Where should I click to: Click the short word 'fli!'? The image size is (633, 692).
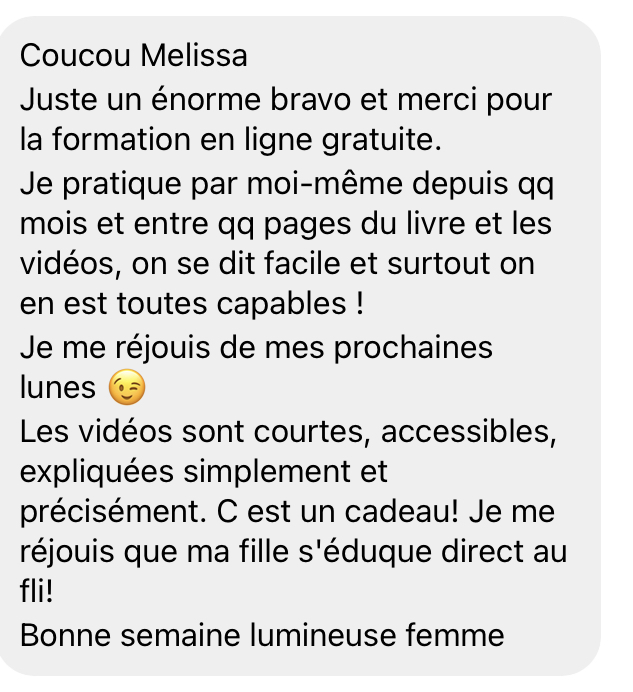point(37,591)
